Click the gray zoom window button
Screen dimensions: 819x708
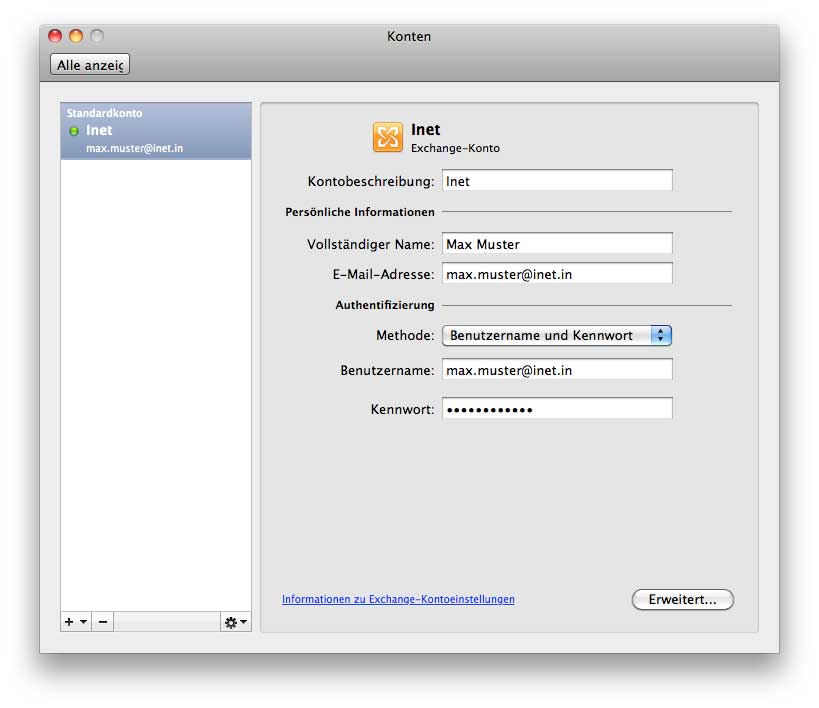(97, 37)
